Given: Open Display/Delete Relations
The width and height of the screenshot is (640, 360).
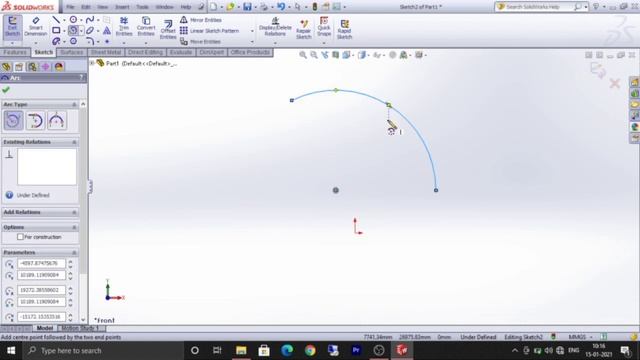Looking at the screenshot, I should 275,27.
